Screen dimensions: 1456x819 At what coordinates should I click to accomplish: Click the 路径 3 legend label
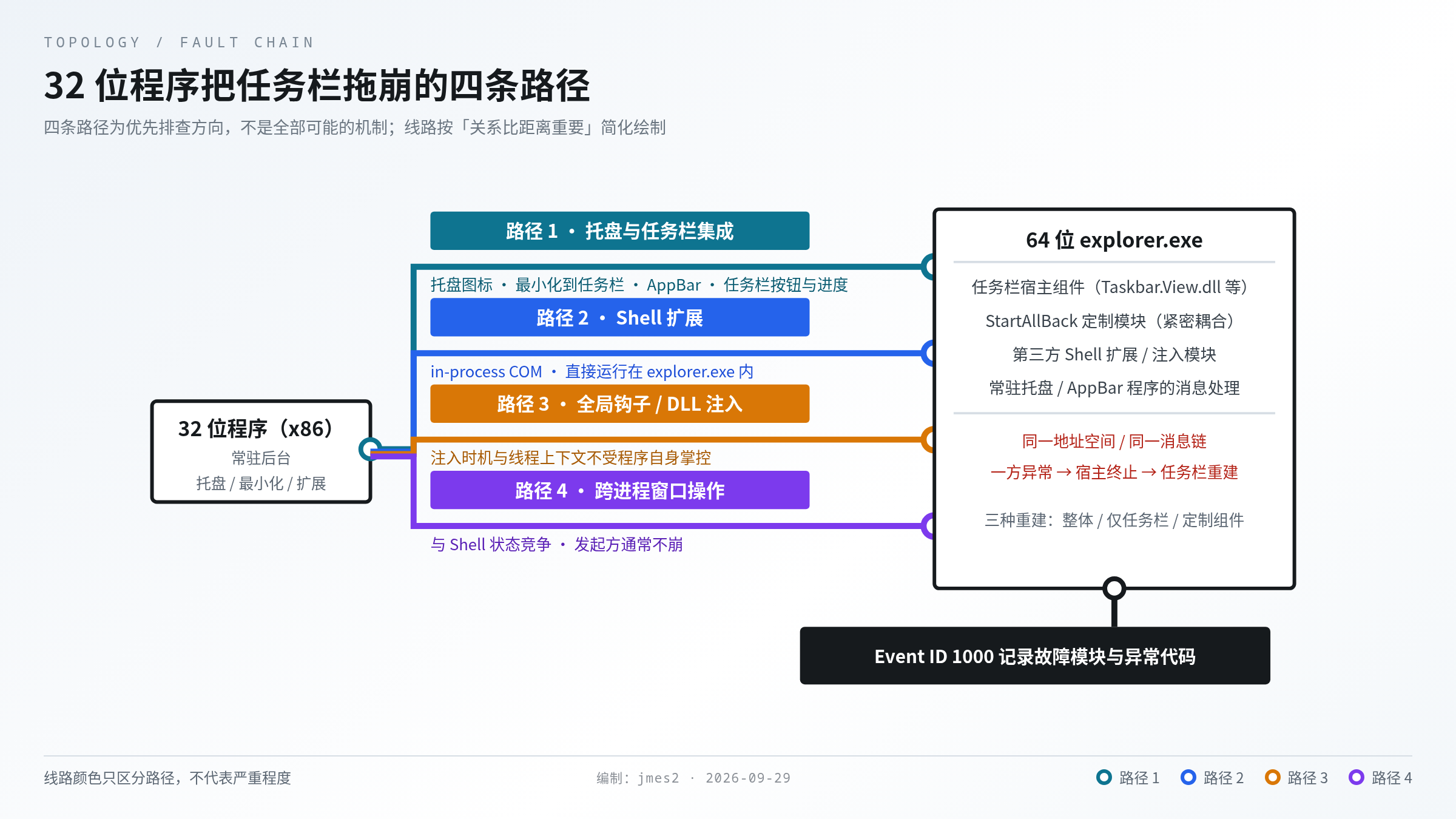[1308, 778]
